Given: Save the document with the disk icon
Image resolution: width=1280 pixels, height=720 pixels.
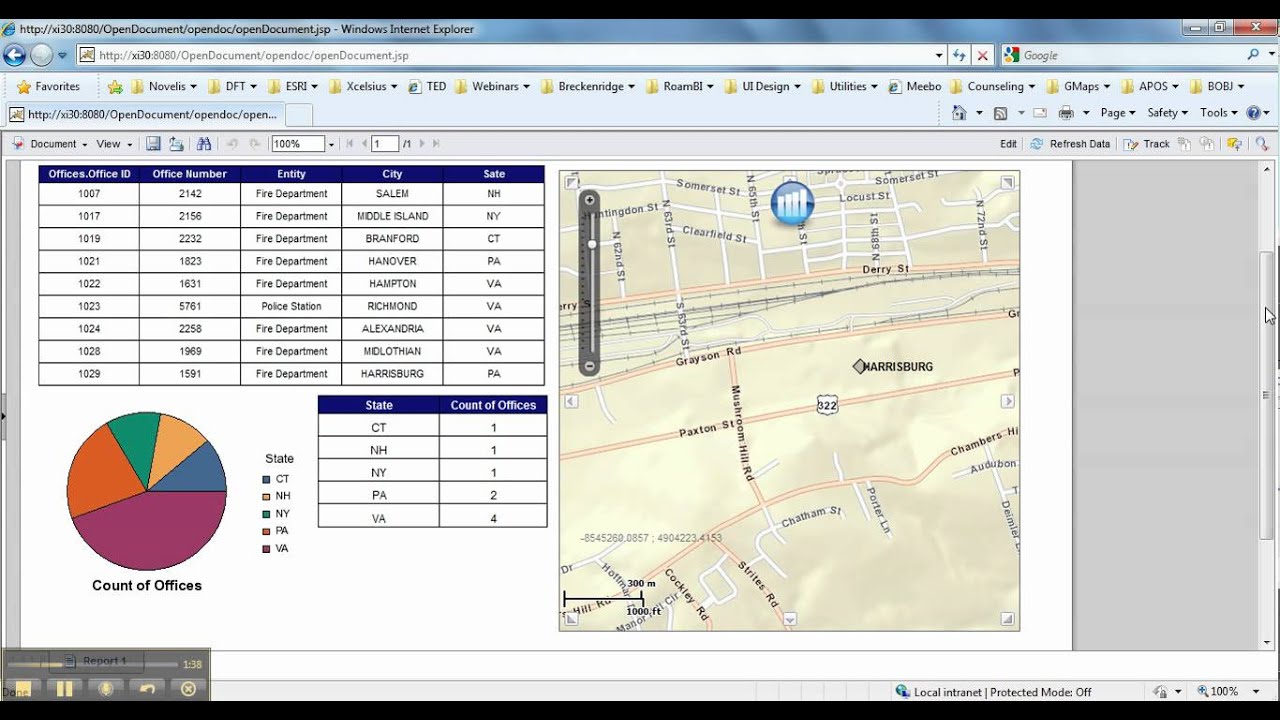Looking at the screenshot, I should (153, 144).
